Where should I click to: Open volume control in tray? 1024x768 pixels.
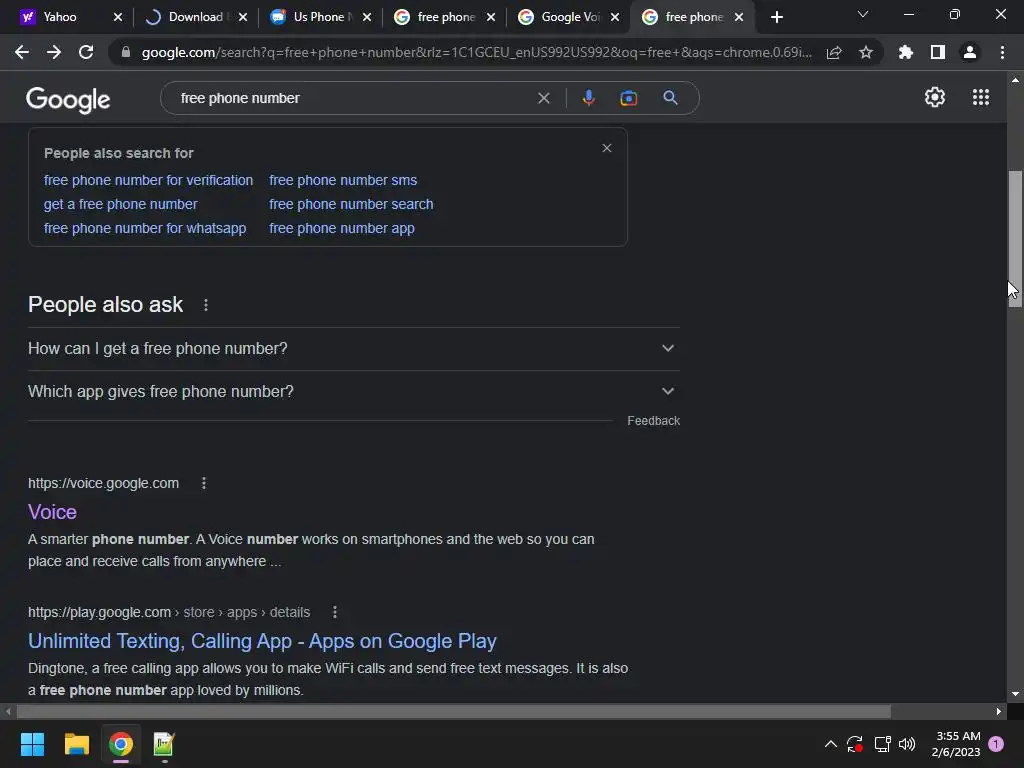(x=907, y=744)
